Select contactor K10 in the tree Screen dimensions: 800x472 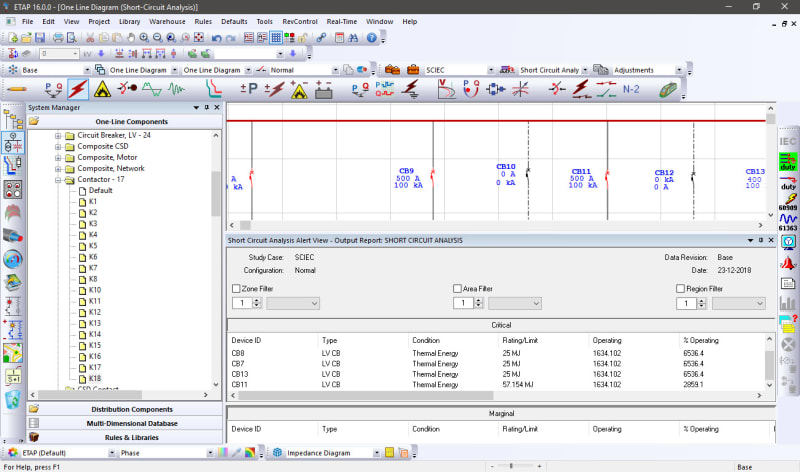tap(95, 290)
